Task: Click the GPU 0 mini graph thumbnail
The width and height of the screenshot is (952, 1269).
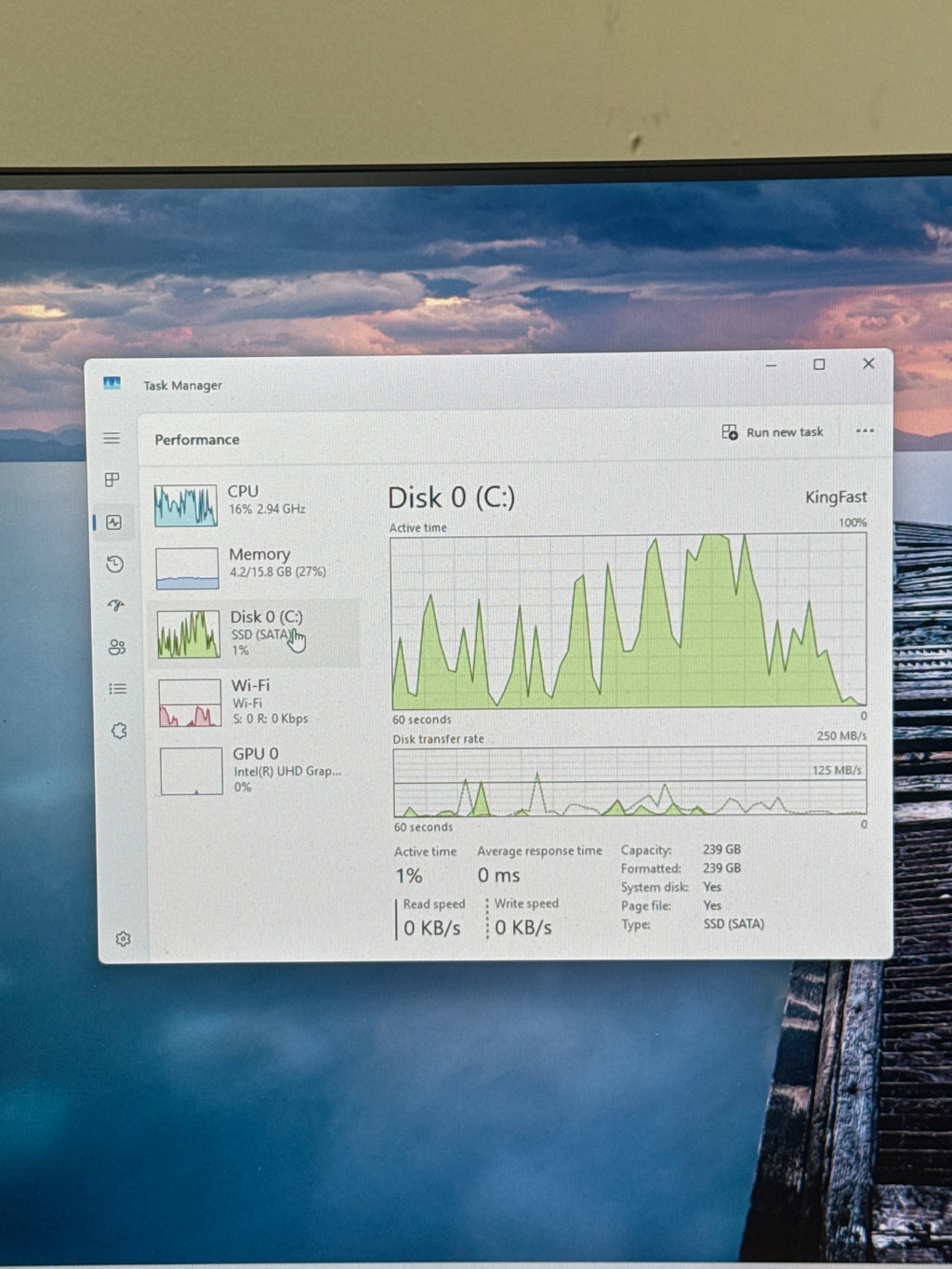Action: click(192, 772)
